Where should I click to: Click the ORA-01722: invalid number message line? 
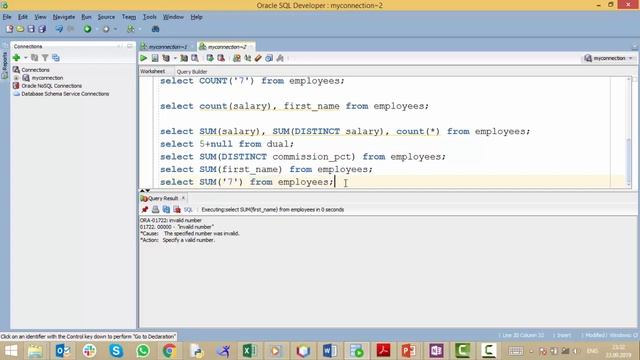click(171, 220)
